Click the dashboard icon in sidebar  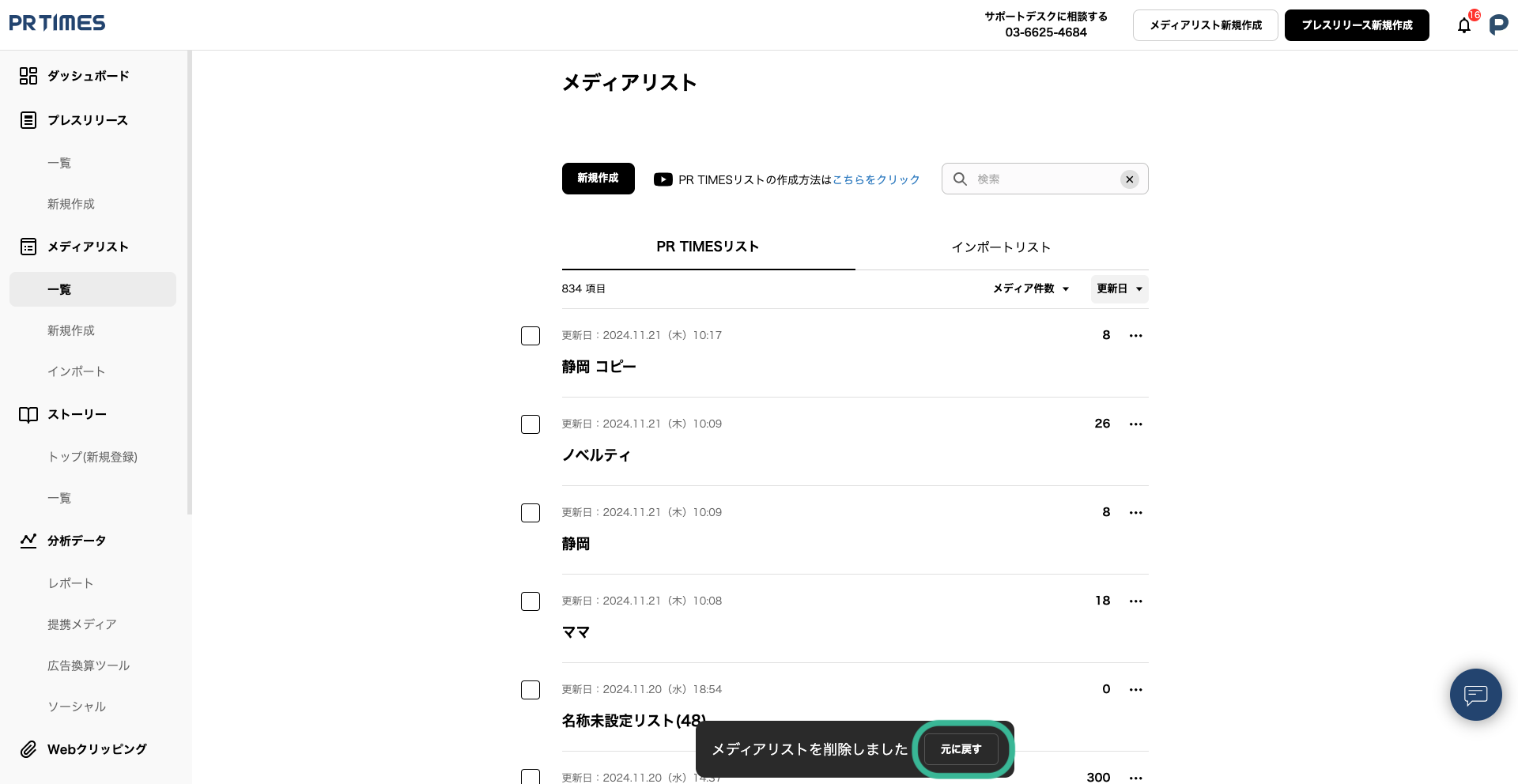[x=28, y=76]
